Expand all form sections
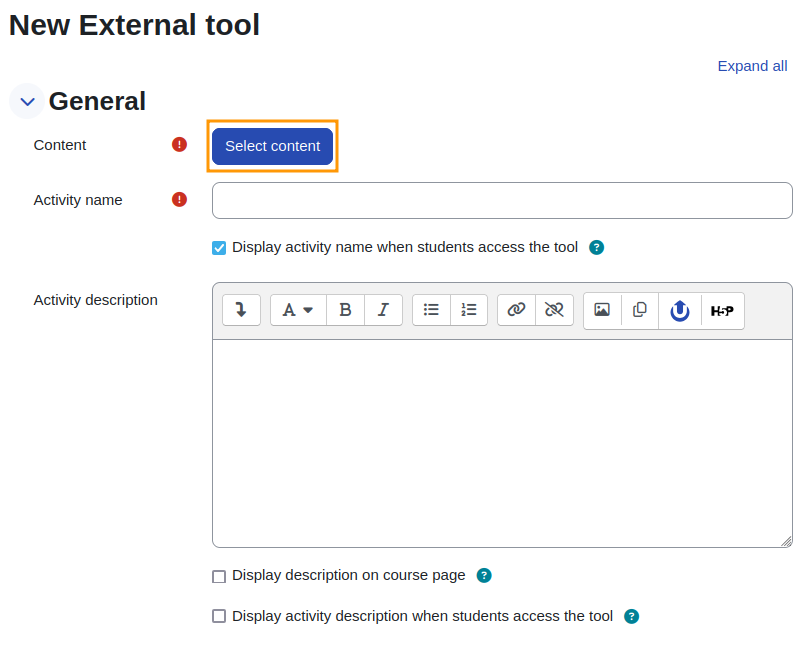The width and height of the screenshot is (805, 646). [x=752, y=66]
